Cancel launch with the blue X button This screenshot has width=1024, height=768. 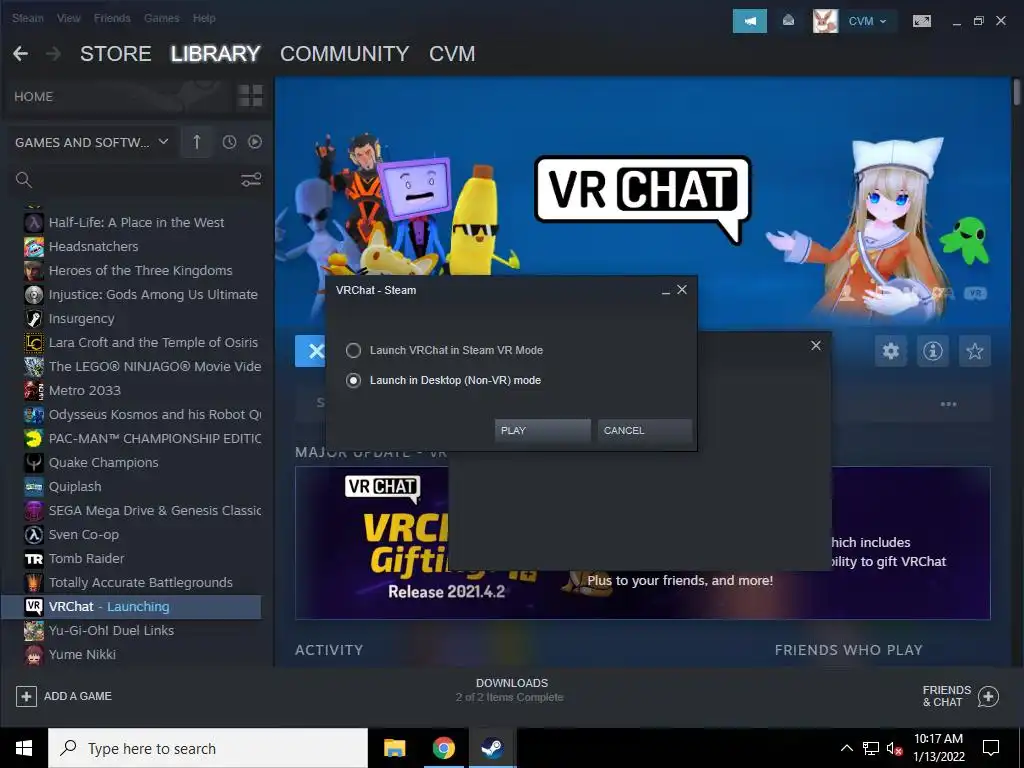312,351
